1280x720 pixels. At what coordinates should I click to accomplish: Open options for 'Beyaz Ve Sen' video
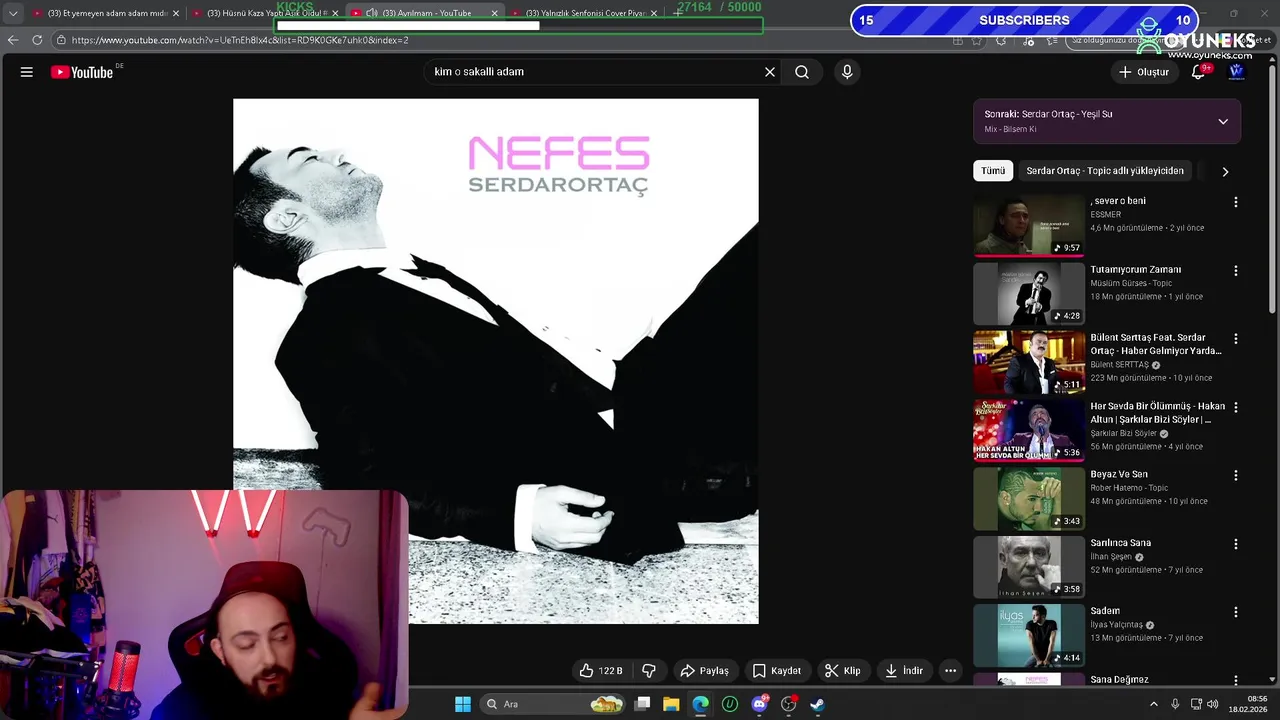coord(1236,476)
